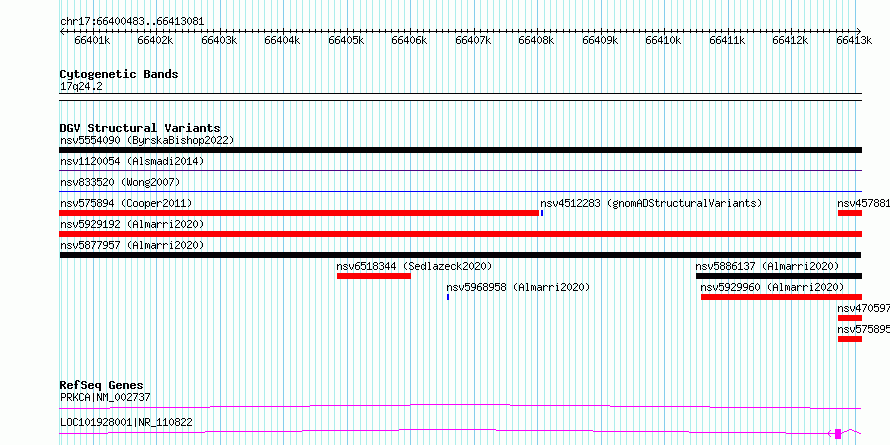Select variant label nsv5877957 (Almarri2020)
890x445 pixels.
click(132, 245)
